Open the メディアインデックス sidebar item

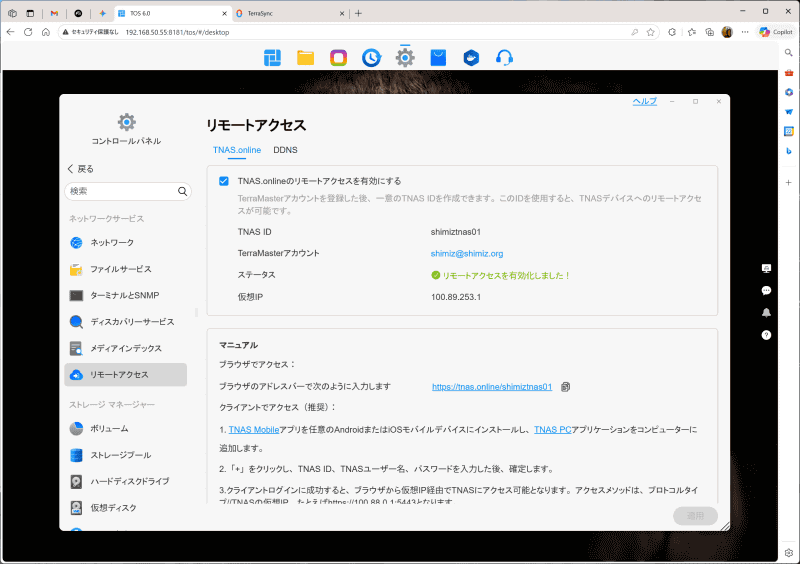coord(126,349)
